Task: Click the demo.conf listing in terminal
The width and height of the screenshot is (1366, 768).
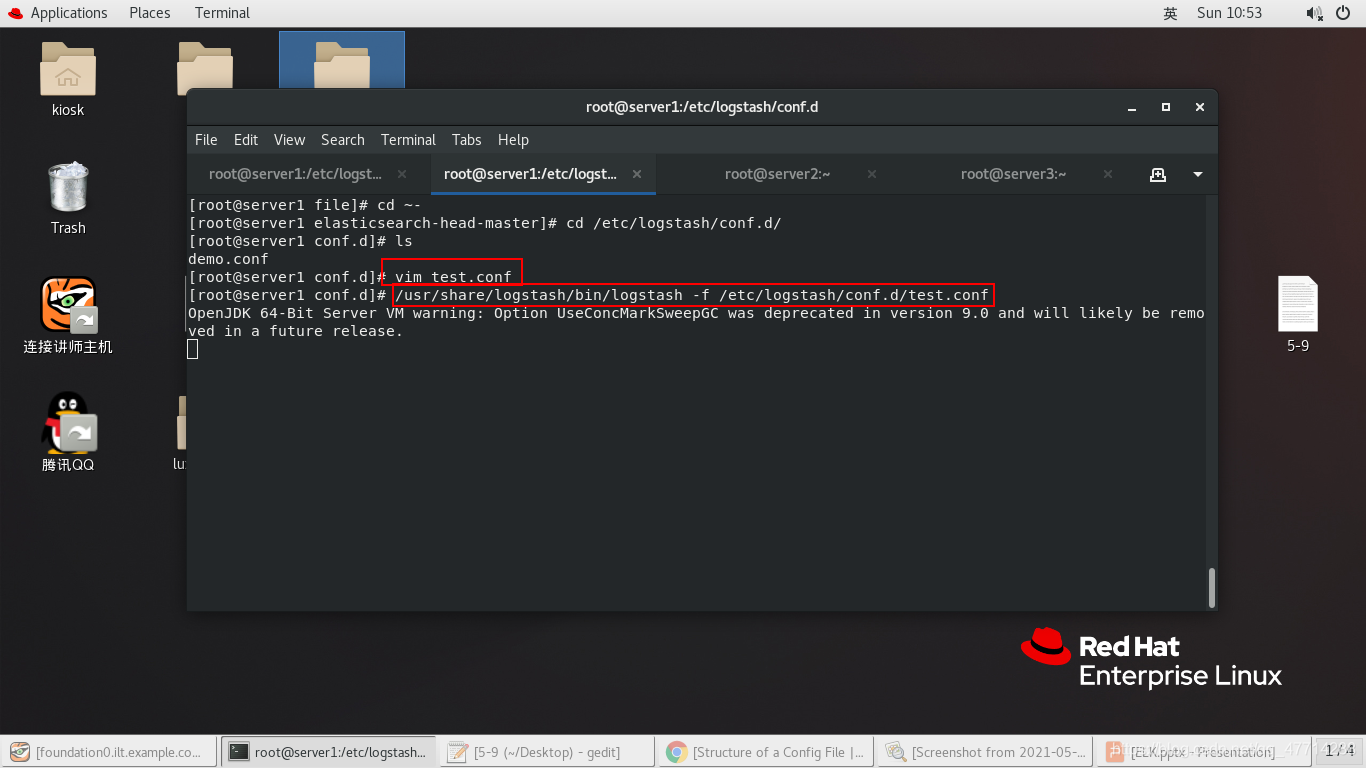Action: [x=228, y=259]
